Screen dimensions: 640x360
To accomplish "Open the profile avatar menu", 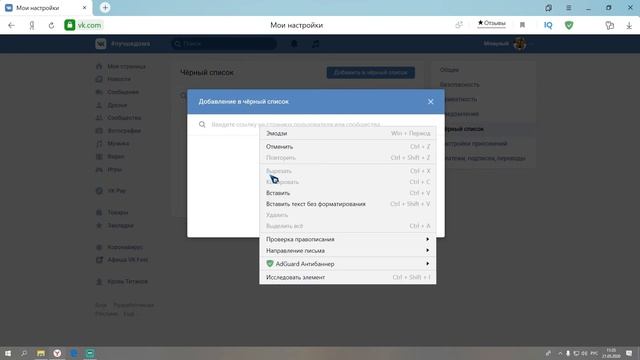I will (520, 44).
